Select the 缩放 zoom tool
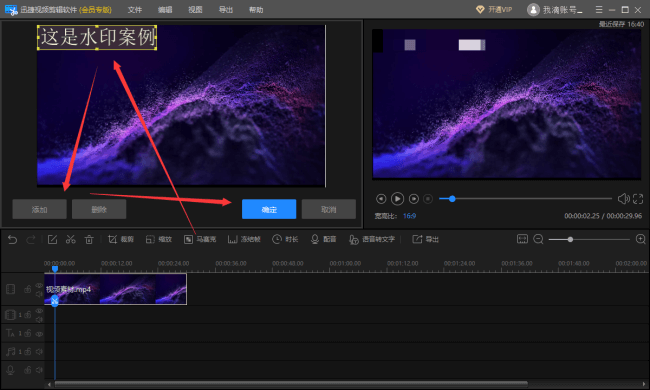This screenshot has width=650, height=390. coord(158,240)
